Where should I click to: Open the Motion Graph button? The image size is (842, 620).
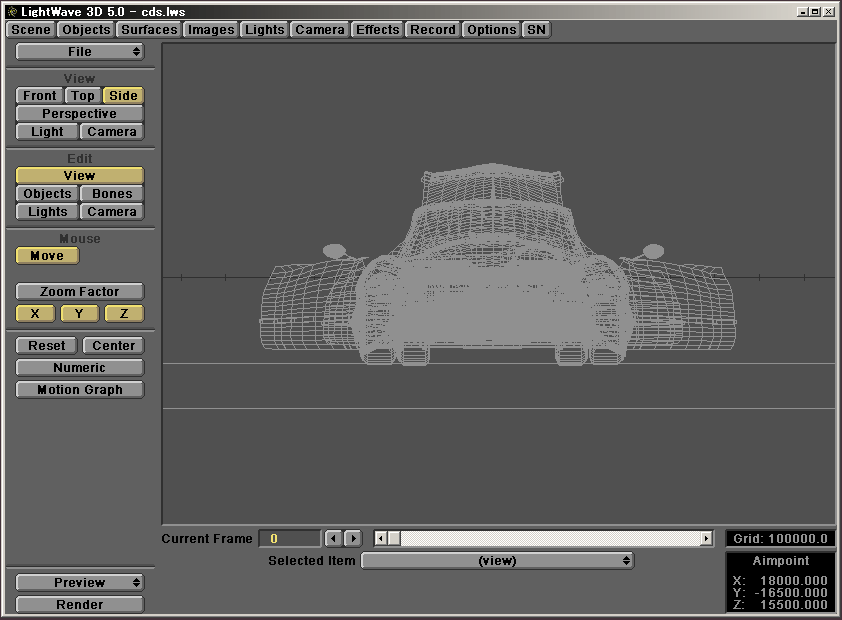pyautogui.click(x=80, y=390)
